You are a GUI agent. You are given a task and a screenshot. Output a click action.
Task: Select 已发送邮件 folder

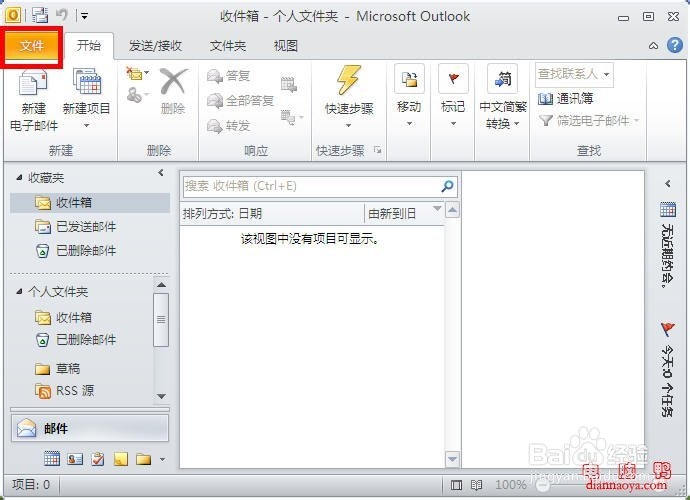point(75,227)
